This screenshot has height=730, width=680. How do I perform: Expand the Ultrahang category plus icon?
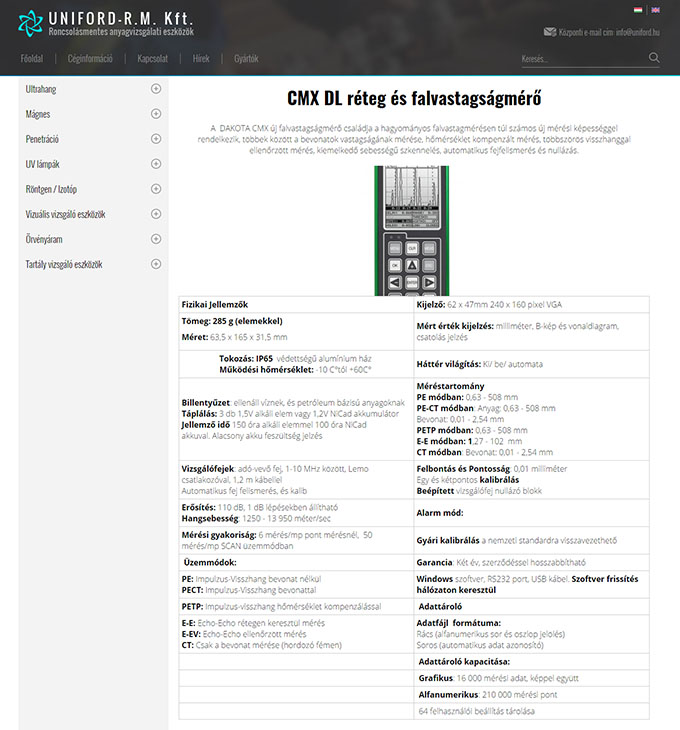click(x=156, y=89)
